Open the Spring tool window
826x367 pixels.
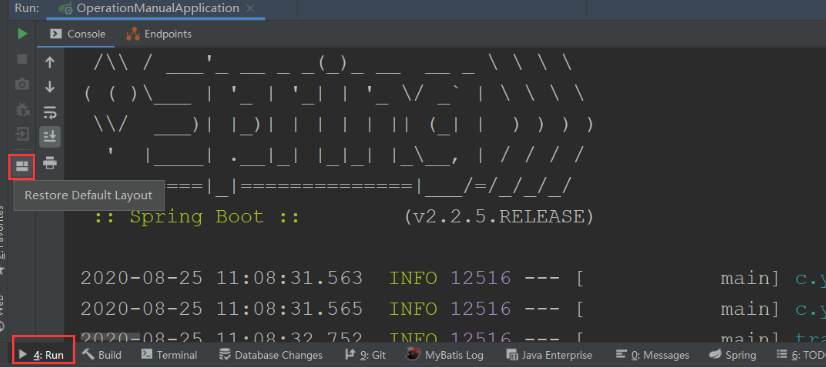732,355
